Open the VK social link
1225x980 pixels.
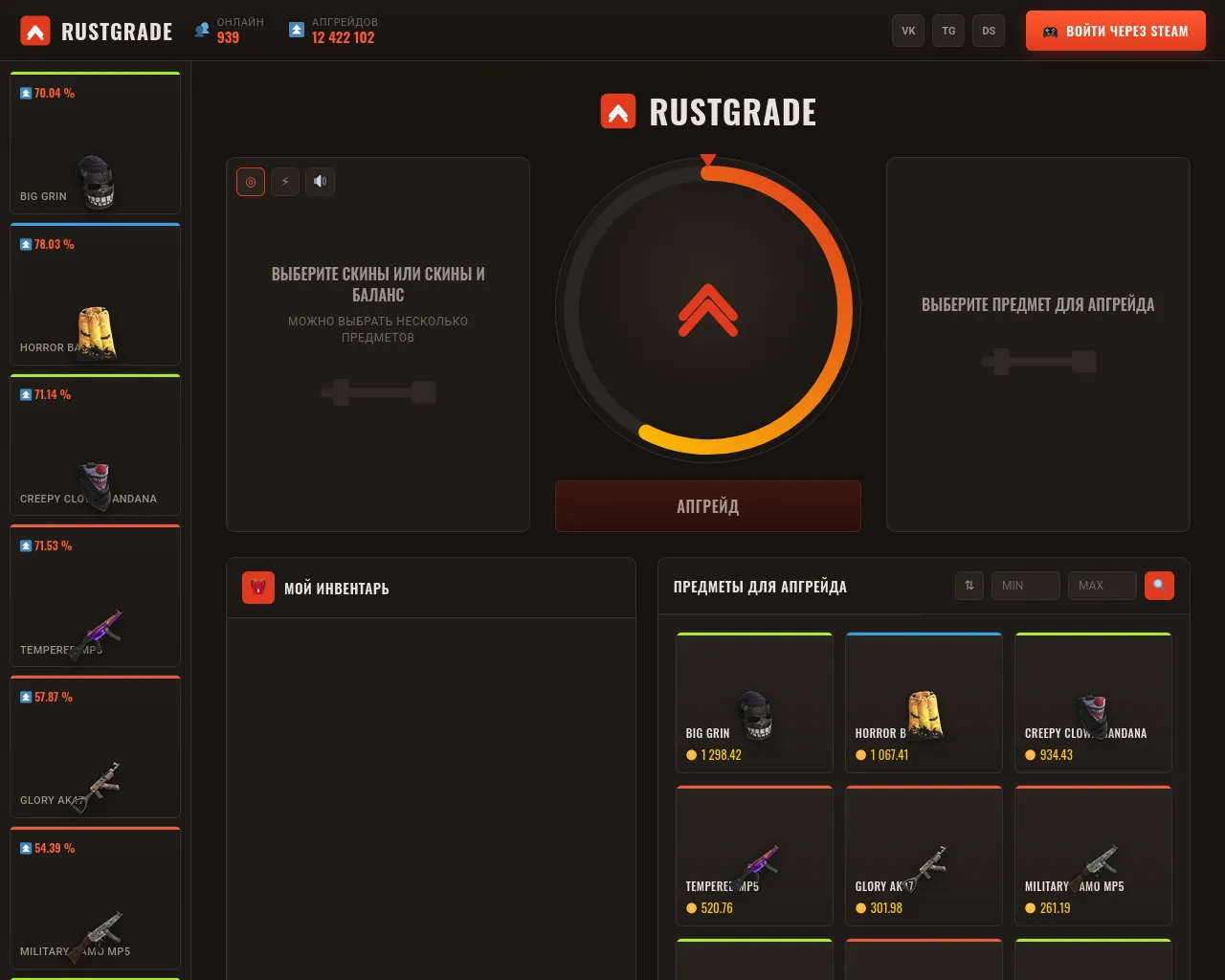point(908,31)
